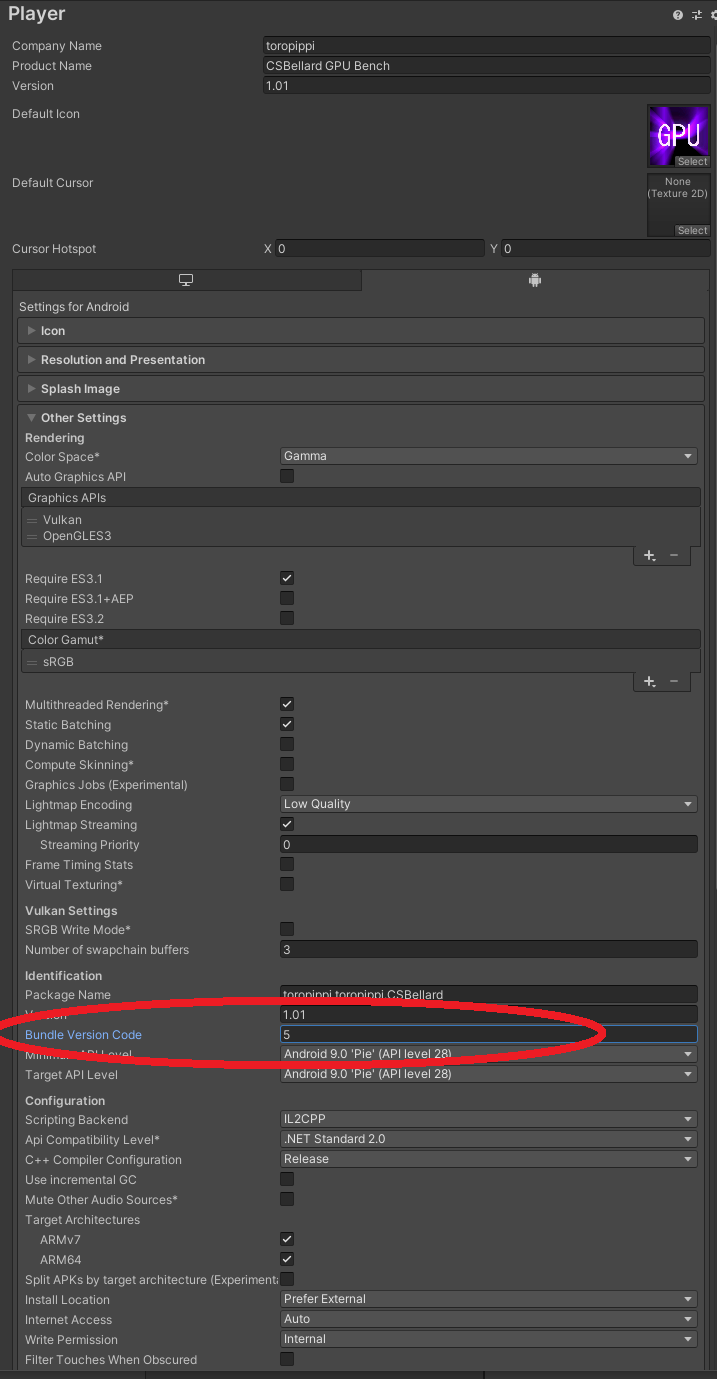Open the help icon in Player header
Viewport: 717px width, 1383px height.
678,15
